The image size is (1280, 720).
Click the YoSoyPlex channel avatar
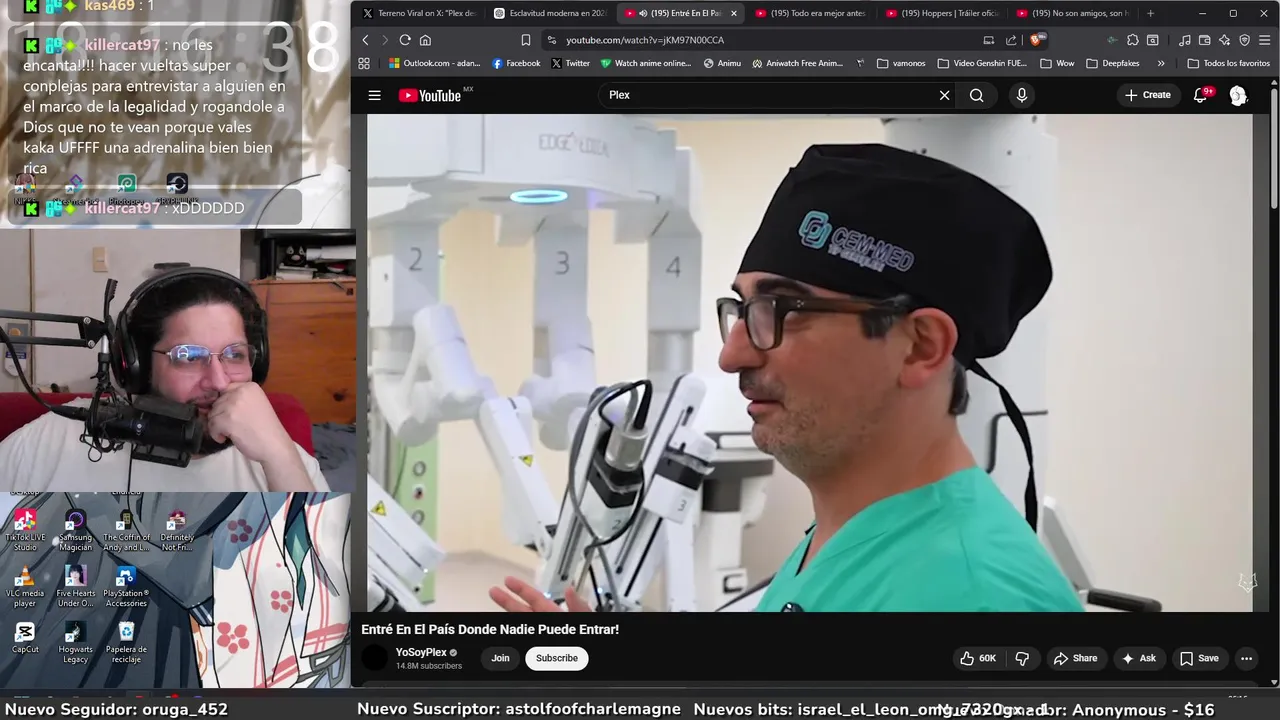pyautogui.click(x=375, y=658)
